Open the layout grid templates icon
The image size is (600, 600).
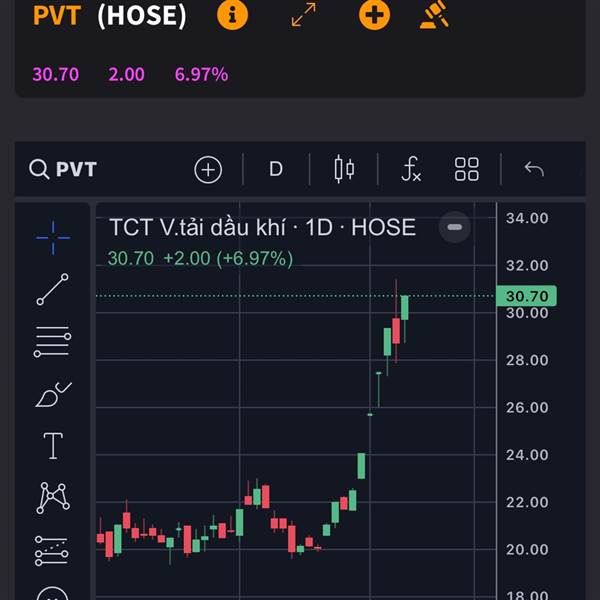coord(467,169)
